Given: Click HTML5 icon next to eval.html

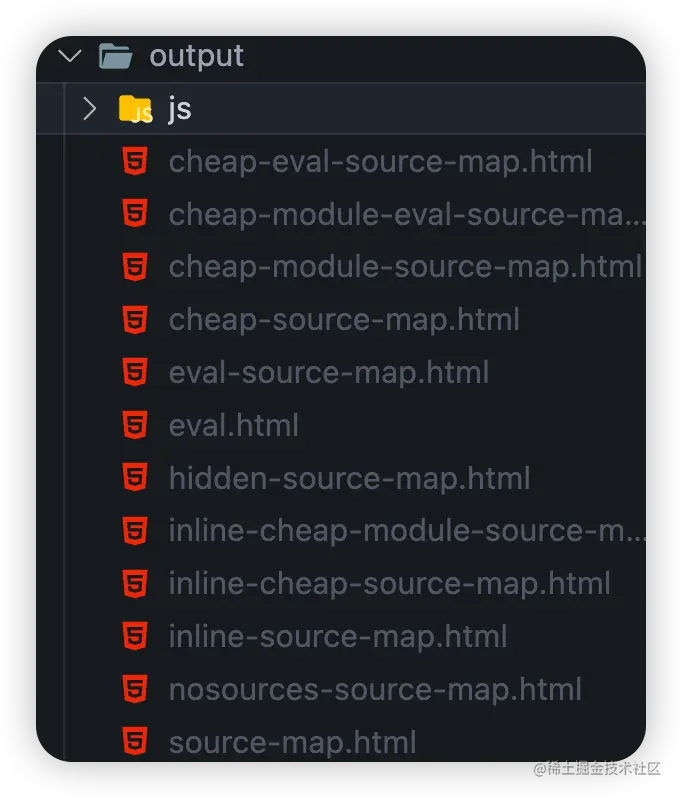Looking at the screenshot, I should pos(135,425).
